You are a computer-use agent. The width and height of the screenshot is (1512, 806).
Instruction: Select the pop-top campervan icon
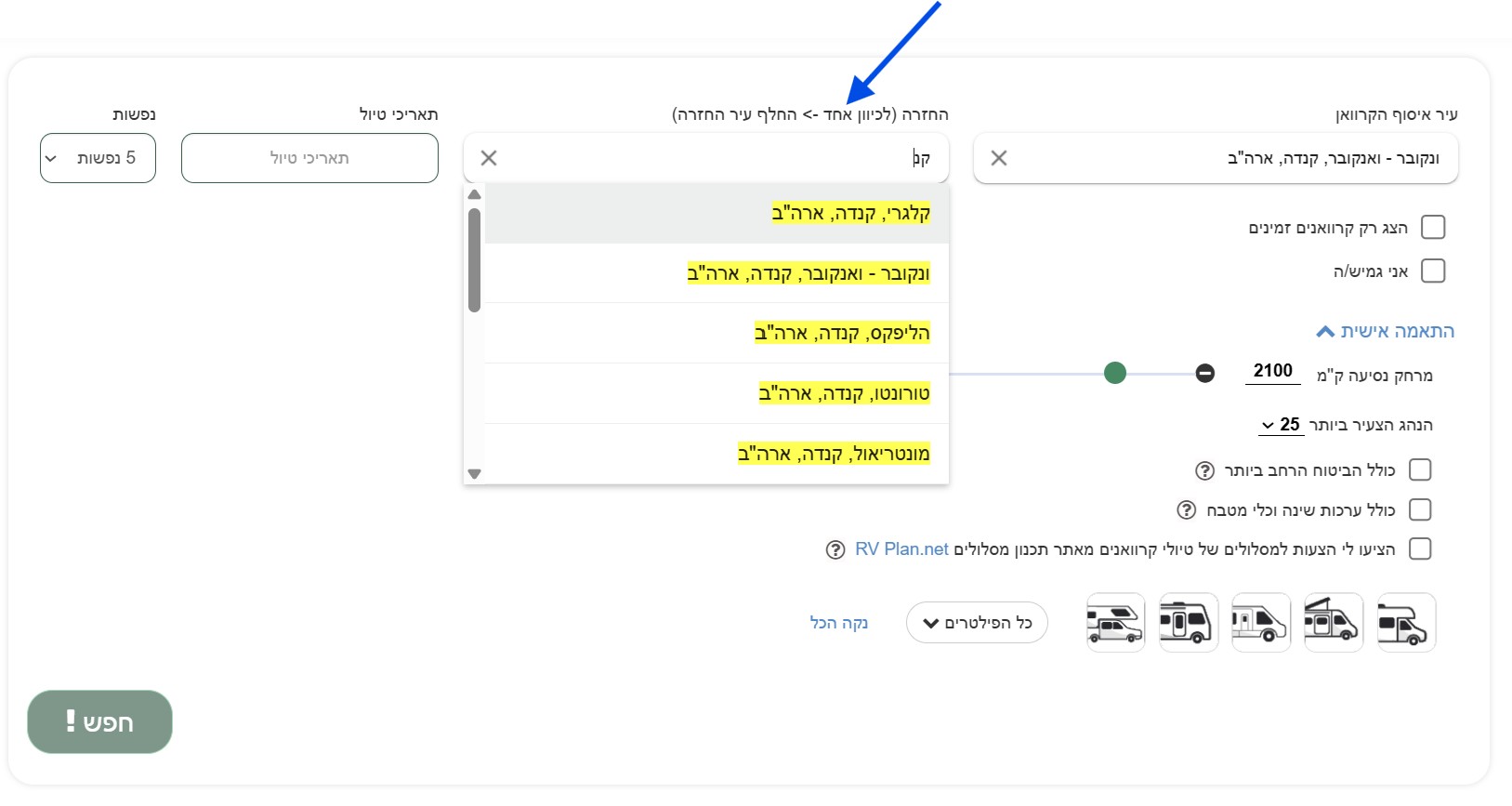(1333, 623)
